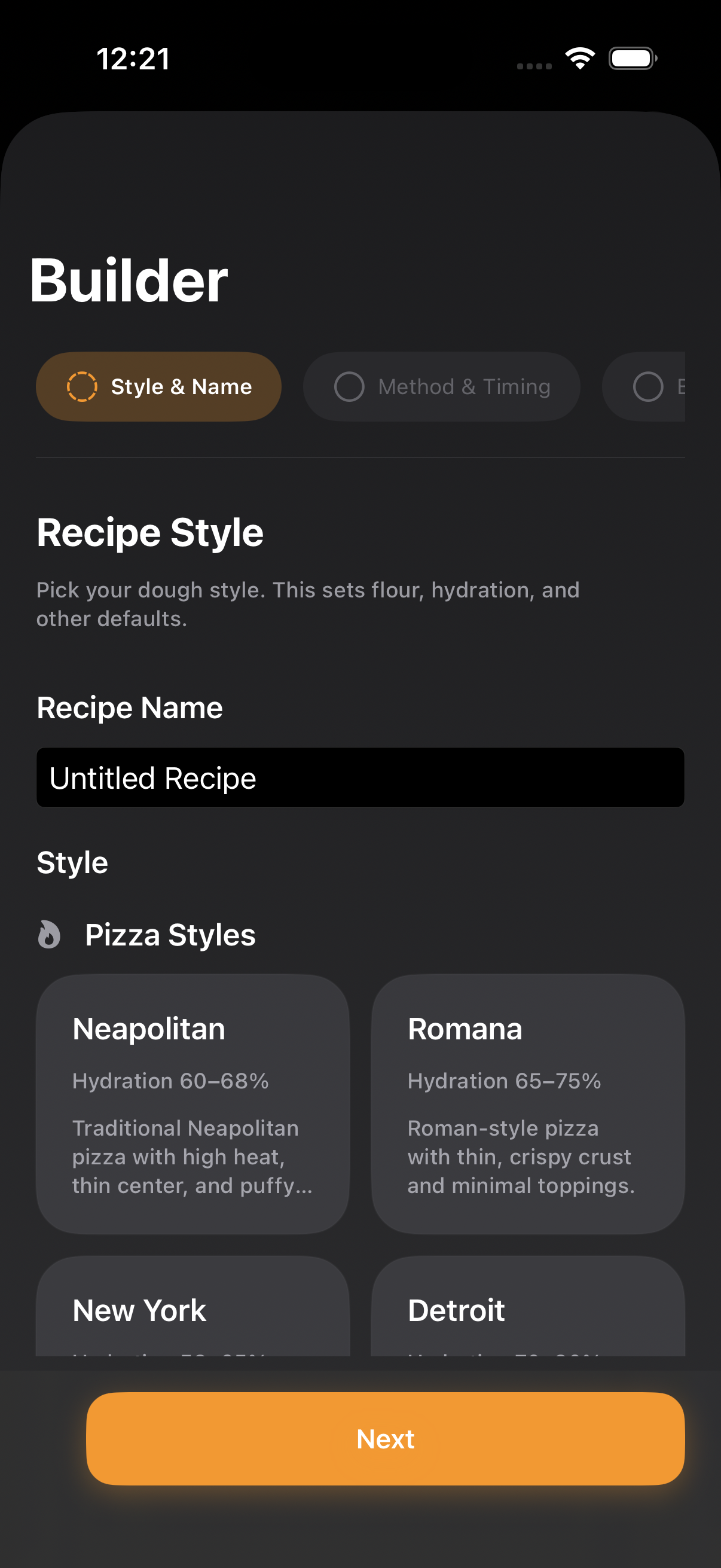Click the Recipe Style section heading
The height and width of the screenshot is (1568, 721).
point(150,531)
